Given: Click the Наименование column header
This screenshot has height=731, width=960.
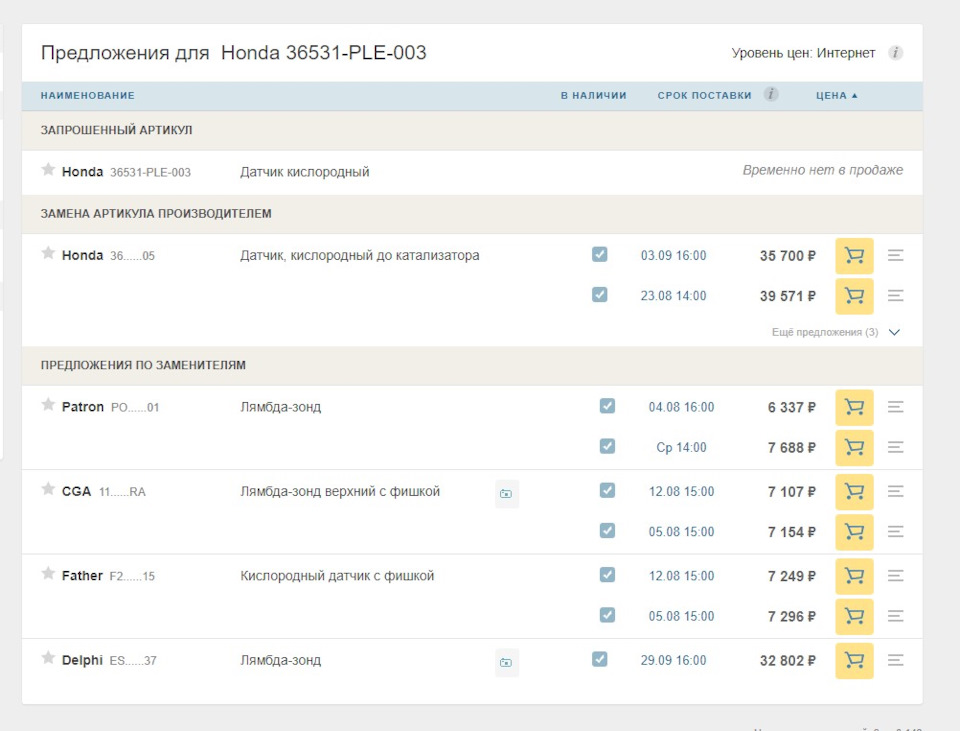Looking at the screenshot, I should (x=88, y=96).
